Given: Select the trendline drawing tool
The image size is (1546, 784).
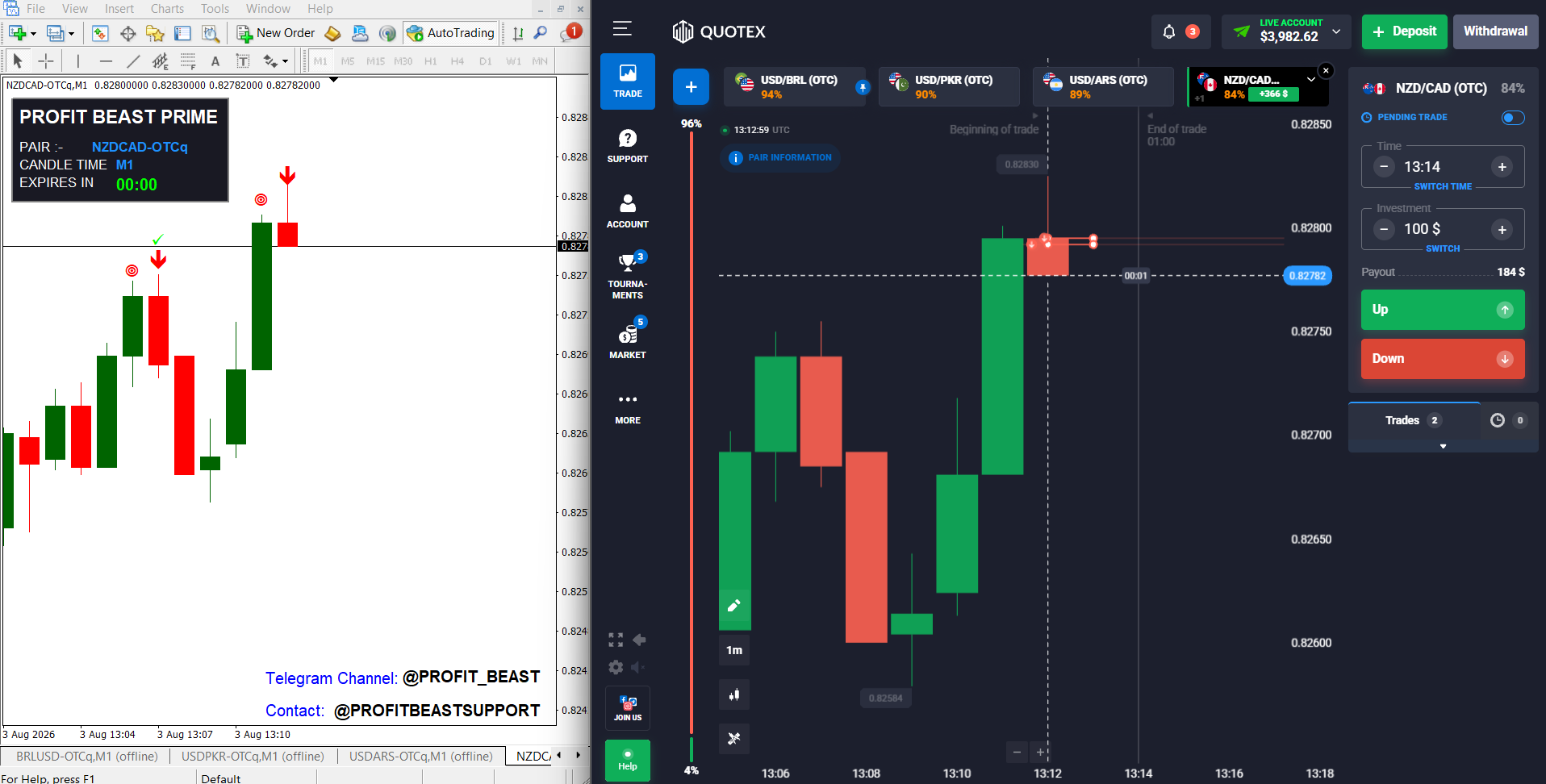Looking at the screenshot, I should [x=133, y=60].
